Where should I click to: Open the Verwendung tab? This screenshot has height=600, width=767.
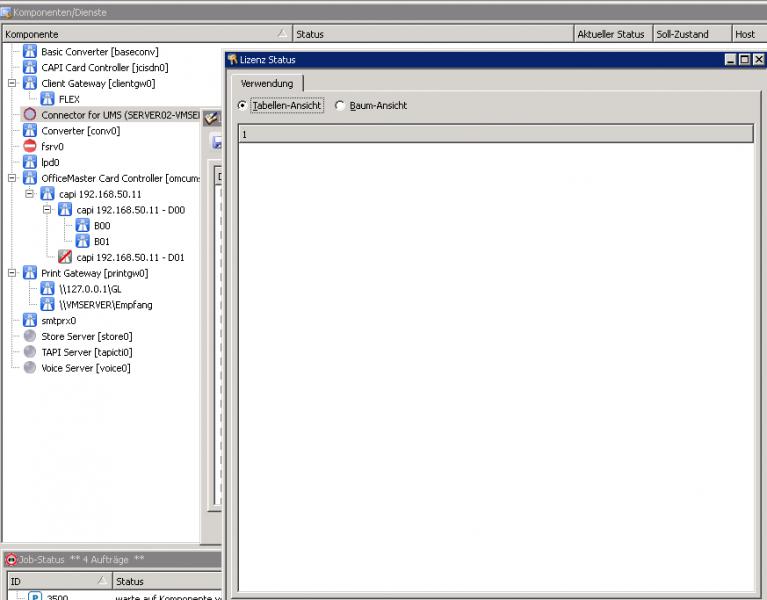[x=267, y=83]
